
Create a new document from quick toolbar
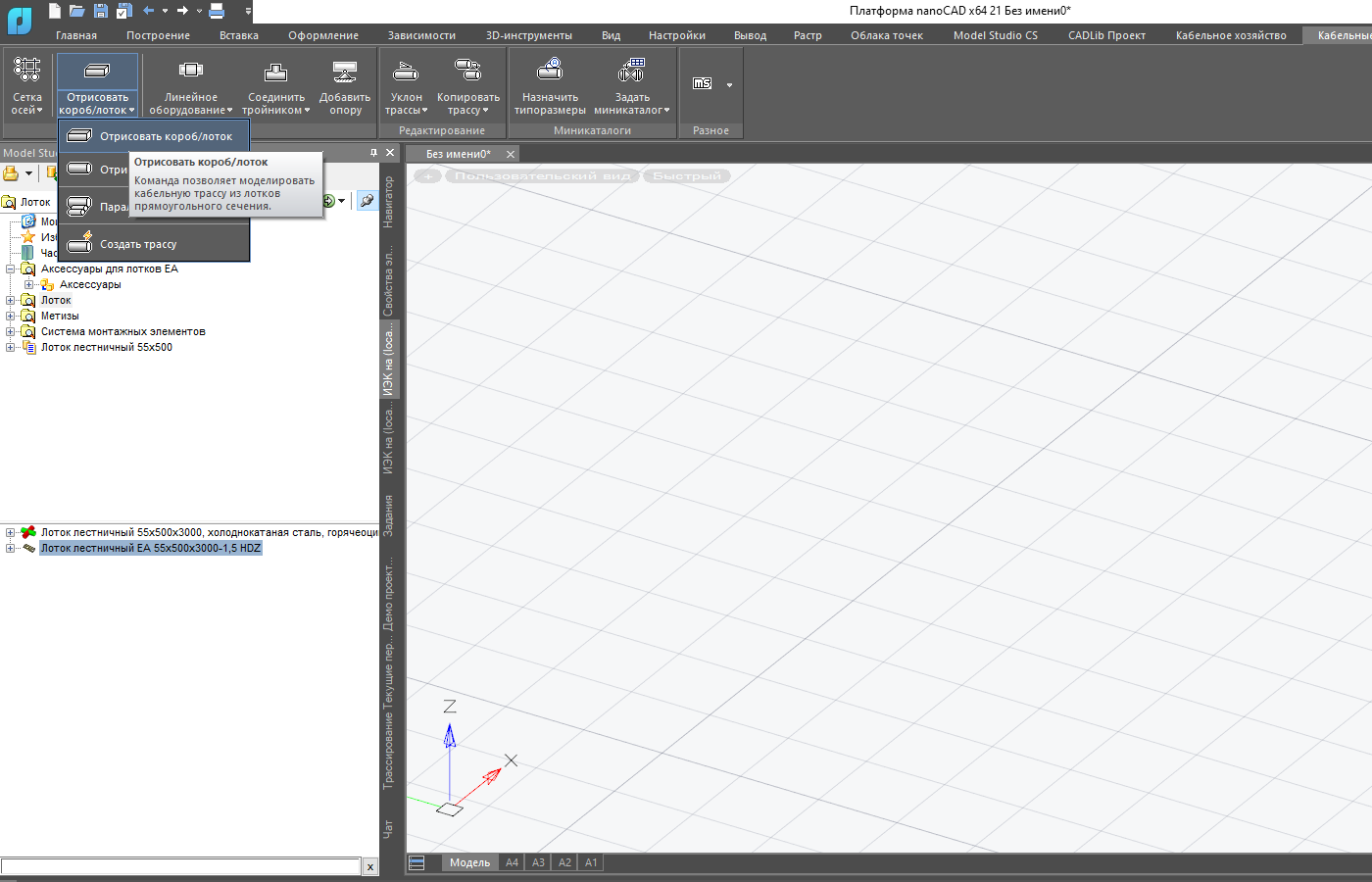pyautogui.click(x=54, y=11)
